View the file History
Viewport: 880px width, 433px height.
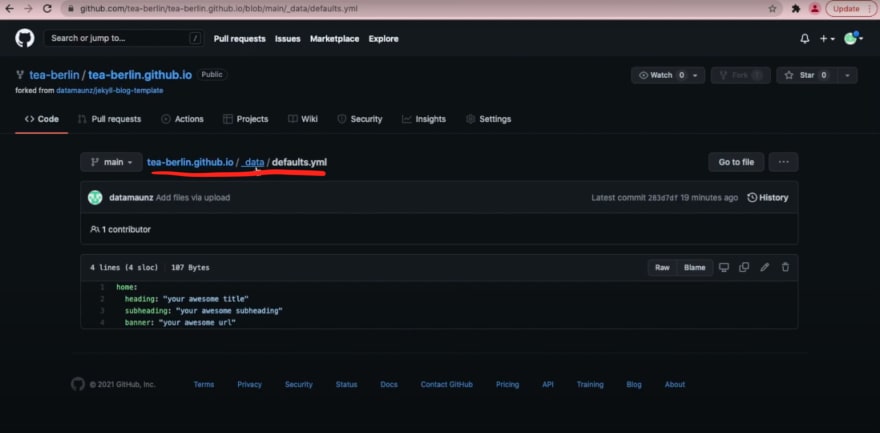coord(768,197)
